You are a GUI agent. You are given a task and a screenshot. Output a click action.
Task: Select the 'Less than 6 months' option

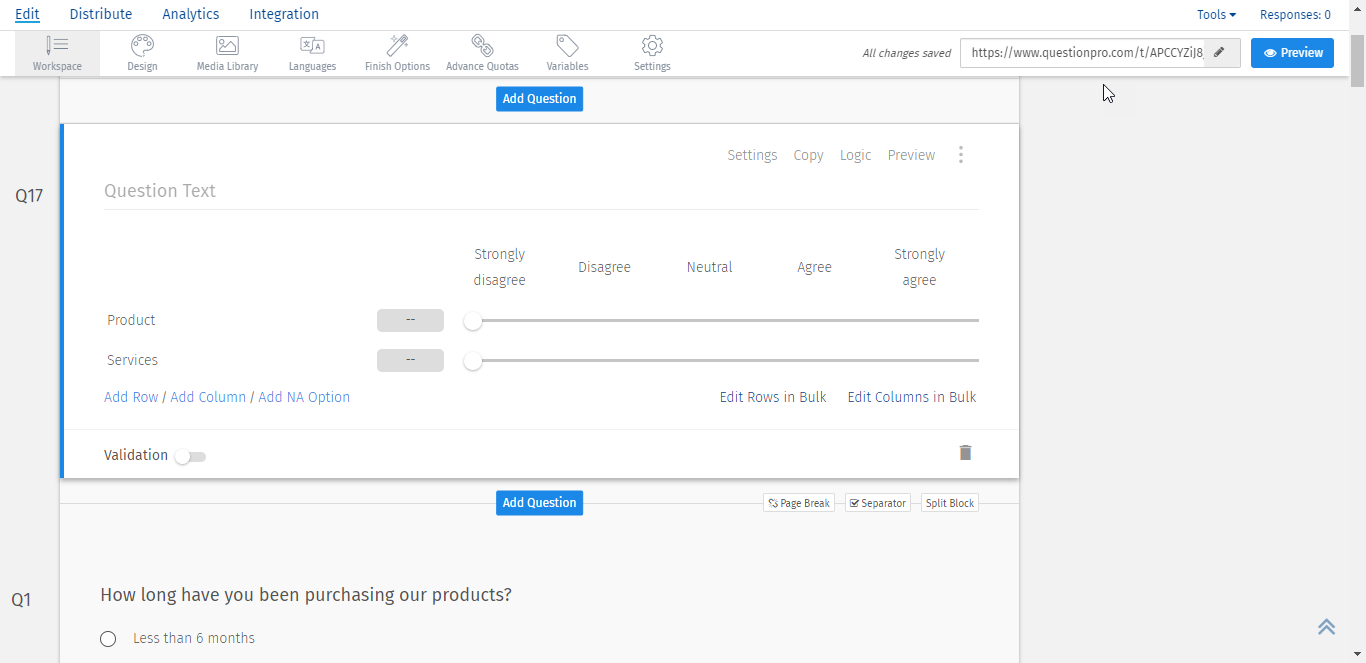108,639
